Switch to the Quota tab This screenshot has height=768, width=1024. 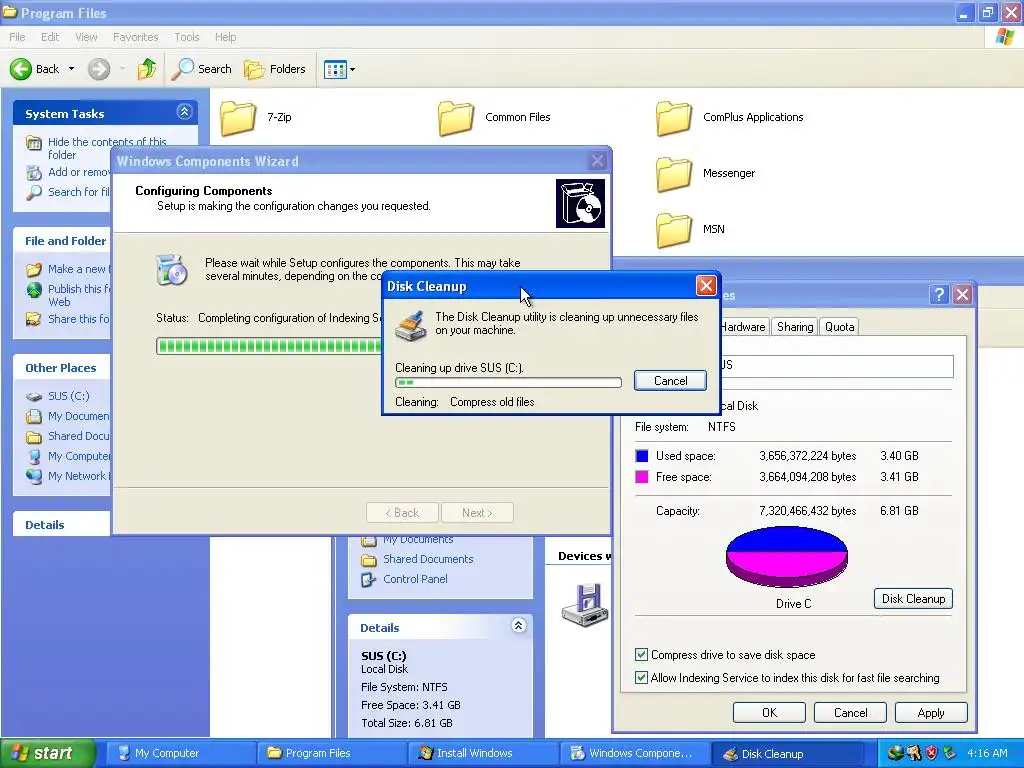point(839,327)
